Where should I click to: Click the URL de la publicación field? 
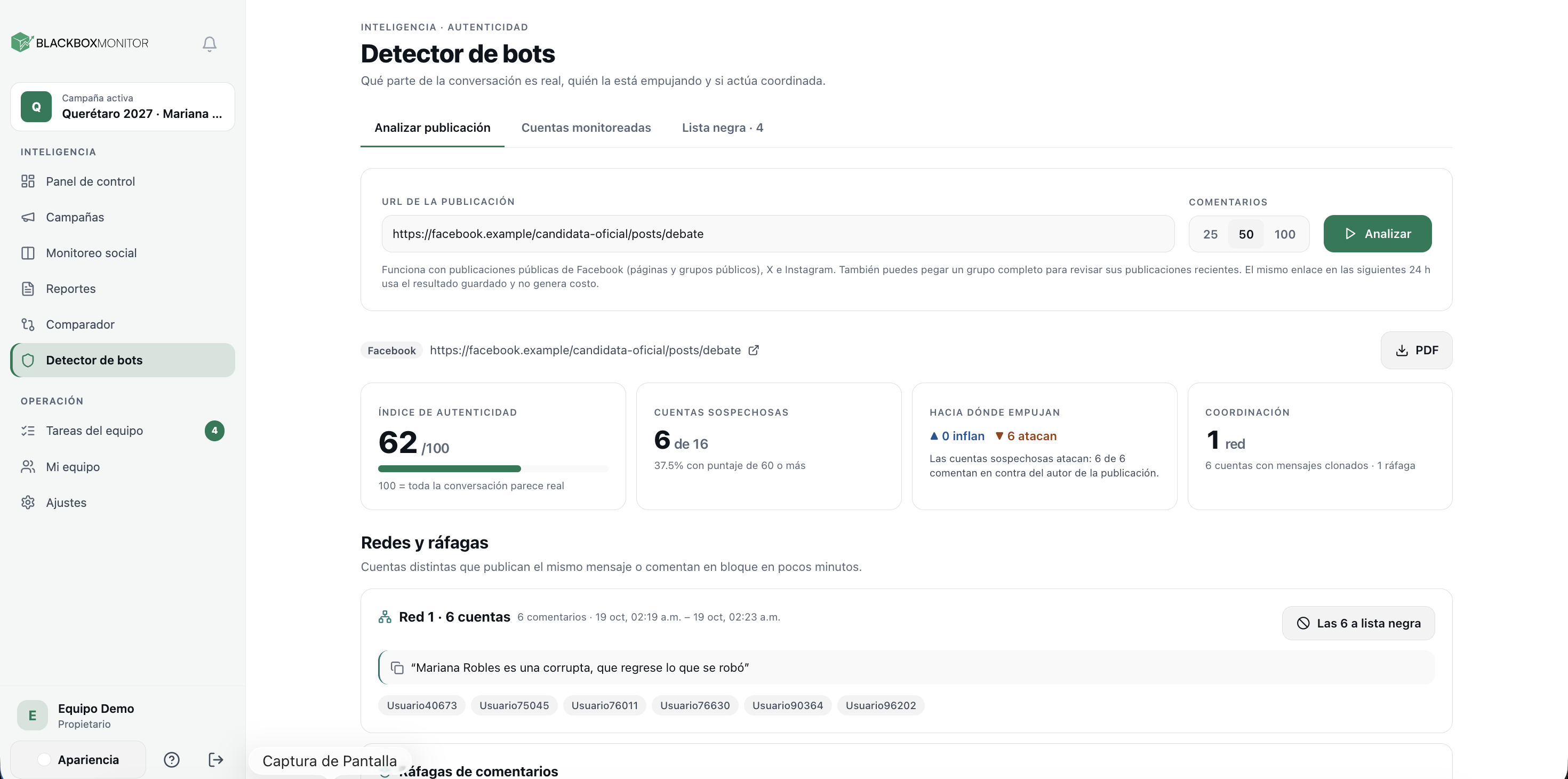tap(778, 234)
